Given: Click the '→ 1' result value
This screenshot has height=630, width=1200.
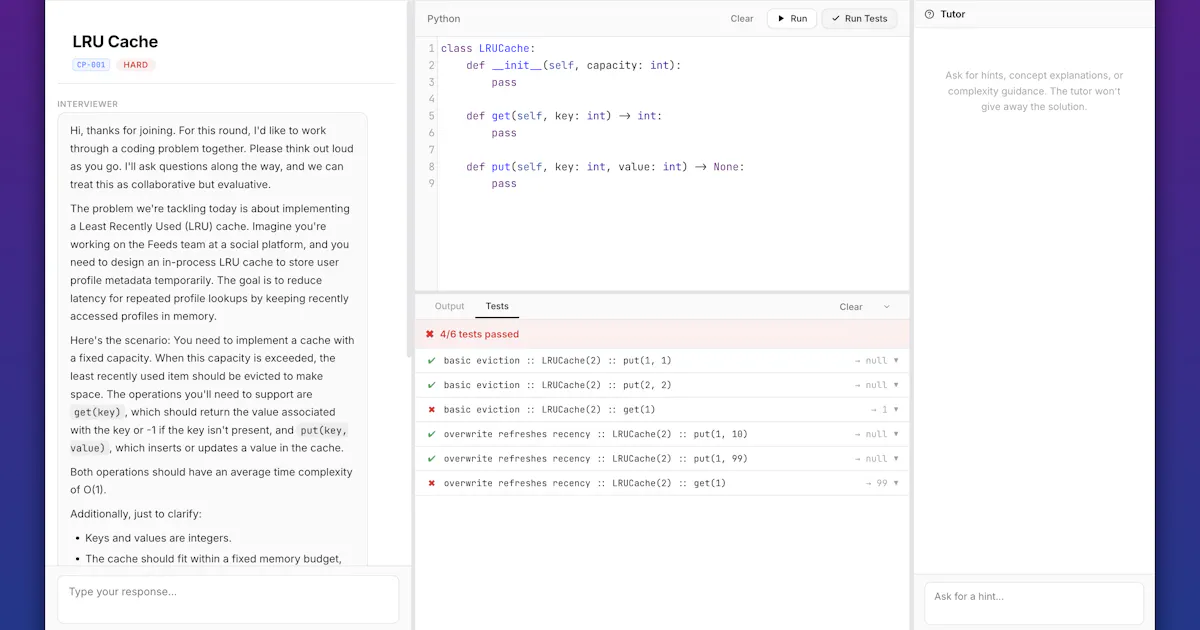Looking at the screenshot, I should click(878, 409).
